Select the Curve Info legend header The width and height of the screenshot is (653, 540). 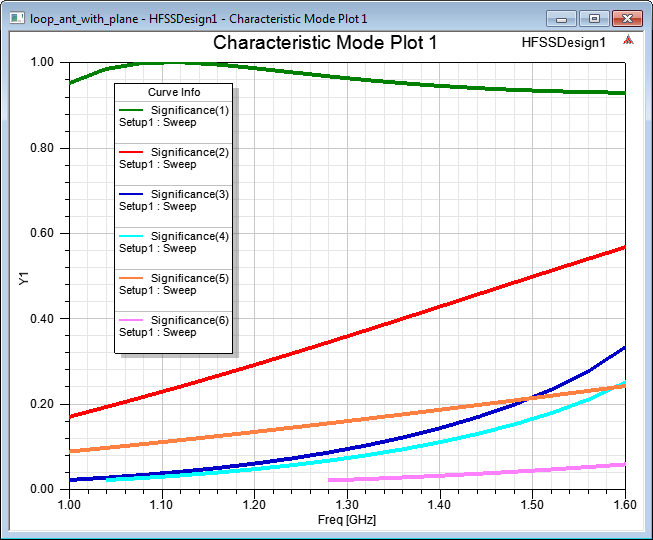pyautogui.click(x=174, y=92)
